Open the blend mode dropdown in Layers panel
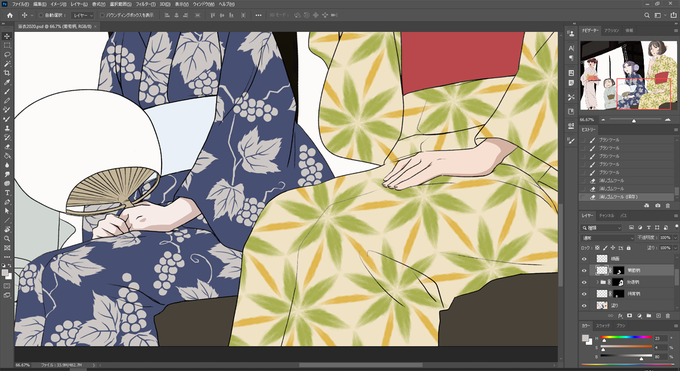This screenshot has height=371, width=680. (607, 238)
